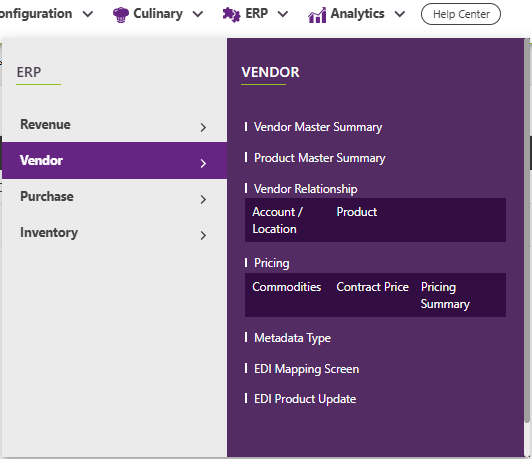532x459 pixels.
Task: Click the Culinary chef hat icon
Action: coord(120,15)
